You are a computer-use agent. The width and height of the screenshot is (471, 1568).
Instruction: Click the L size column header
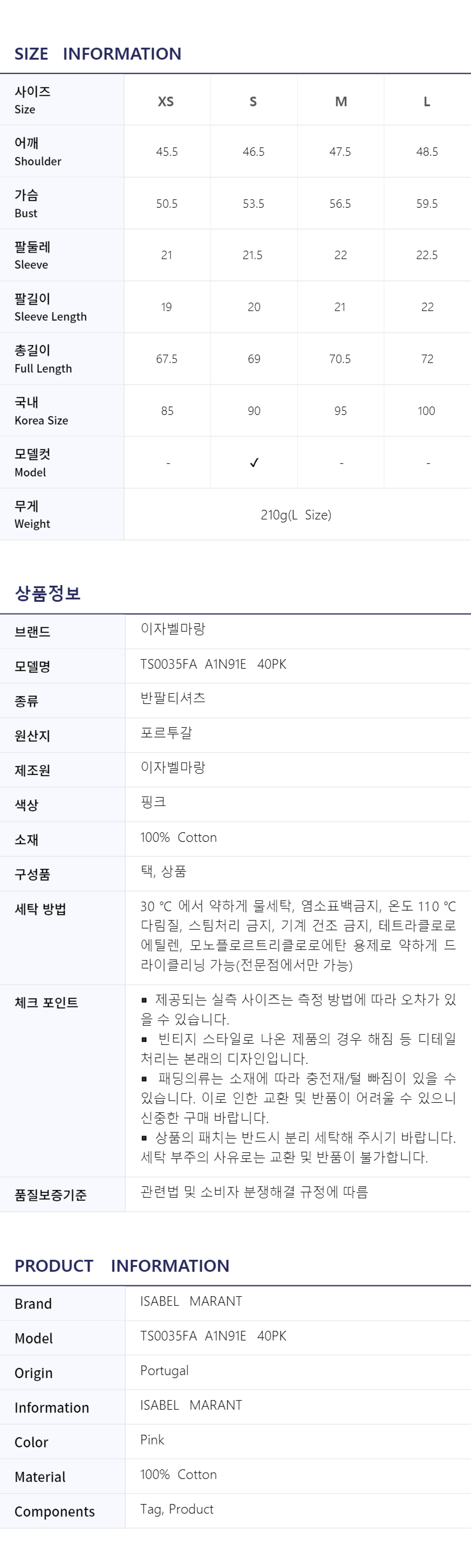pos(427,102)
